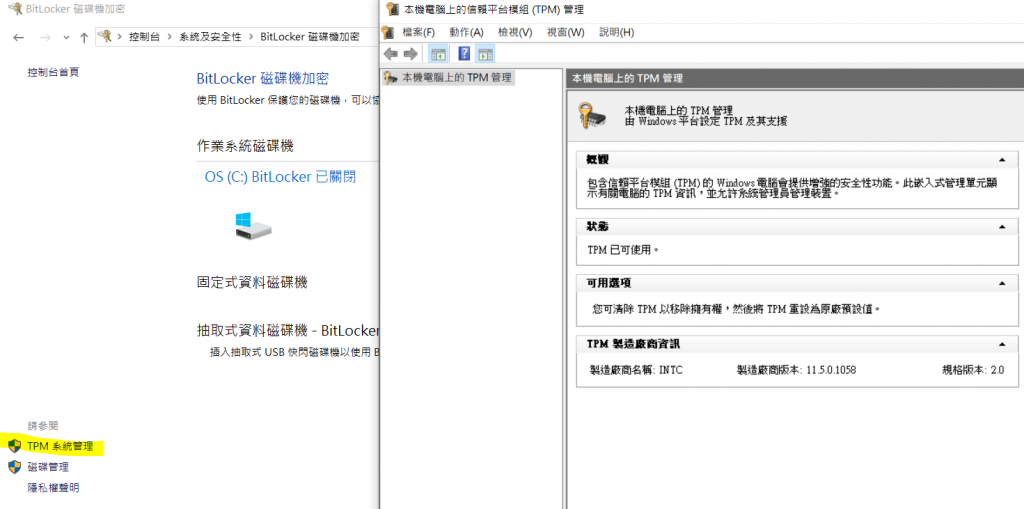The width and height of the screenshot is (1024, 509).
Task: Open TPM 系統管理 link
Action: click(x=60, y=446)
